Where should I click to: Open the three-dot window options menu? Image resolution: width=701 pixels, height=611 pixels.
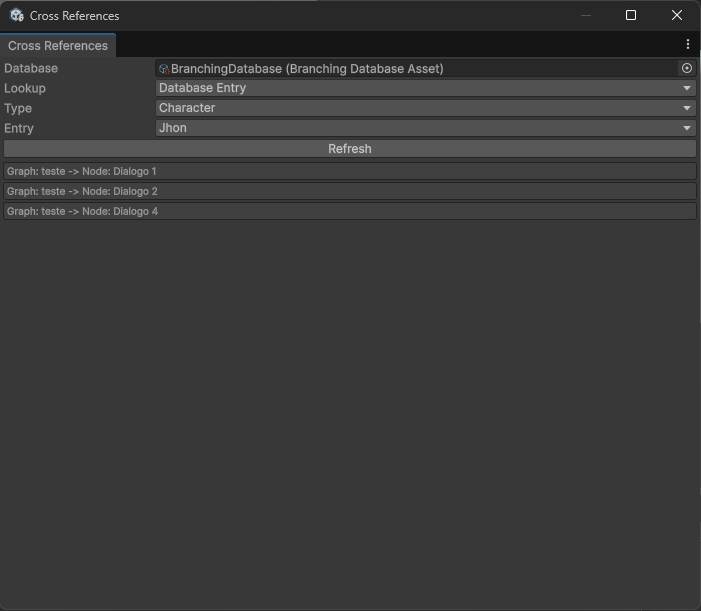click(688, 44)
